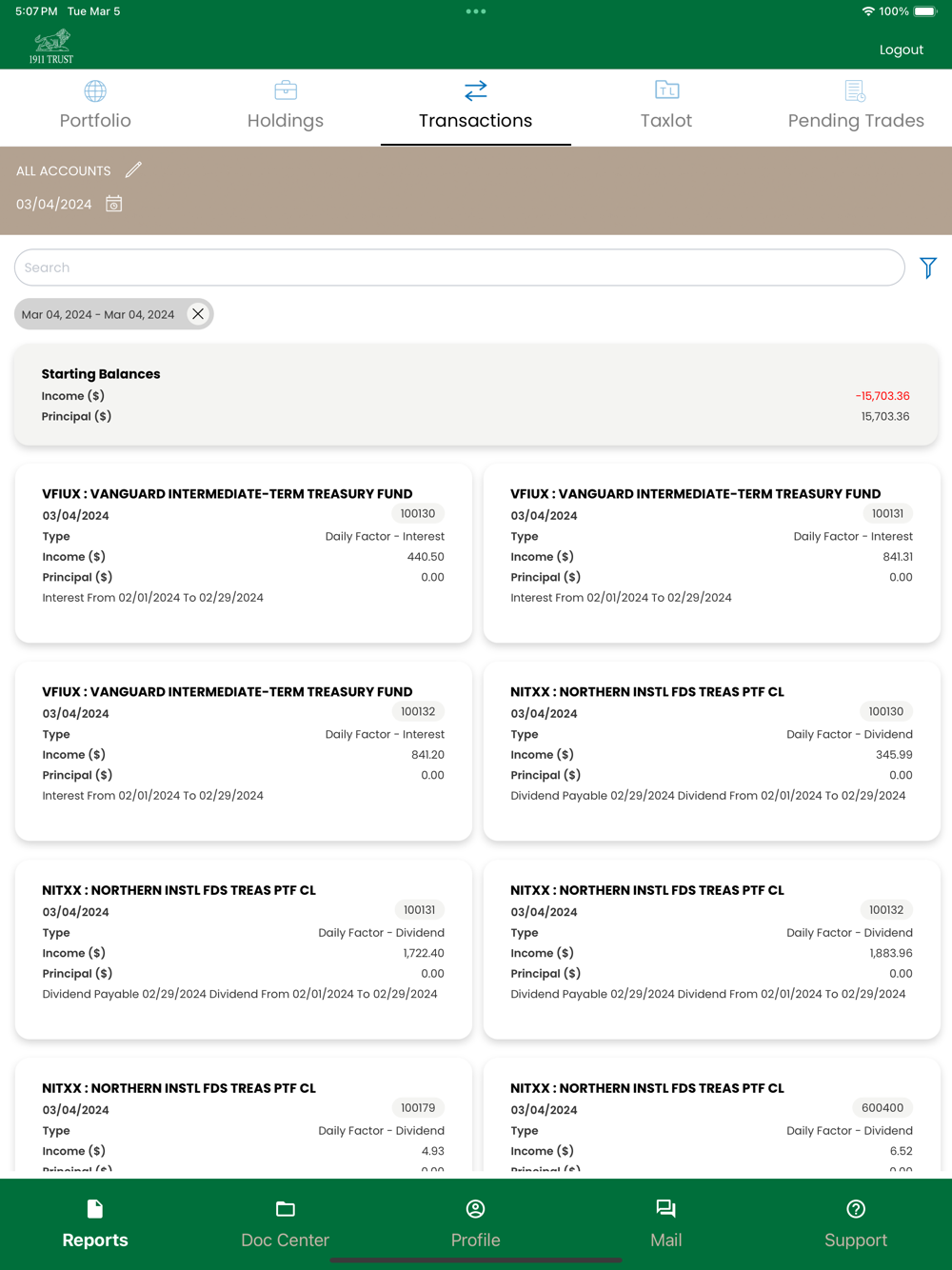Click the Transactions arrows icon
The height and width of the screenshot is (1270, 952).
pyautogui.click(x=476, y=90)
